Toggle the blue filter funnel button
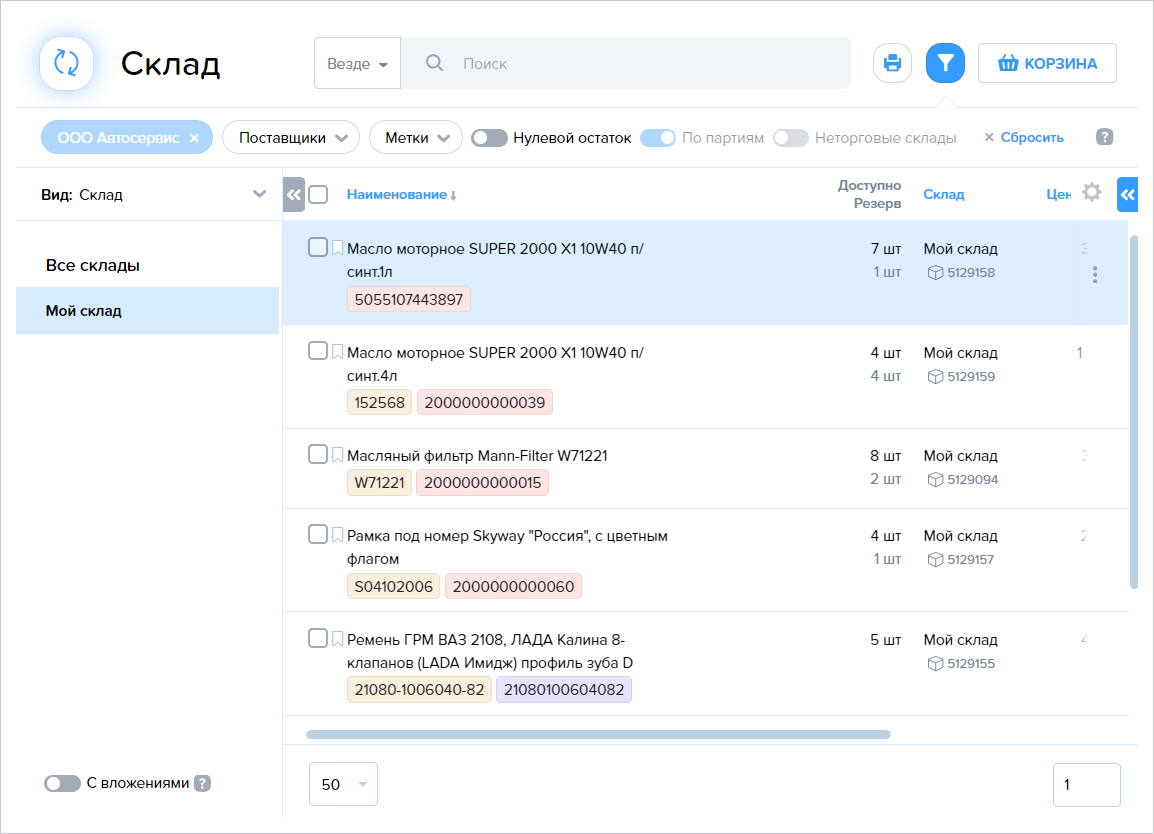Viewport: 1154px width, 834px height. (x=945, y=63)
